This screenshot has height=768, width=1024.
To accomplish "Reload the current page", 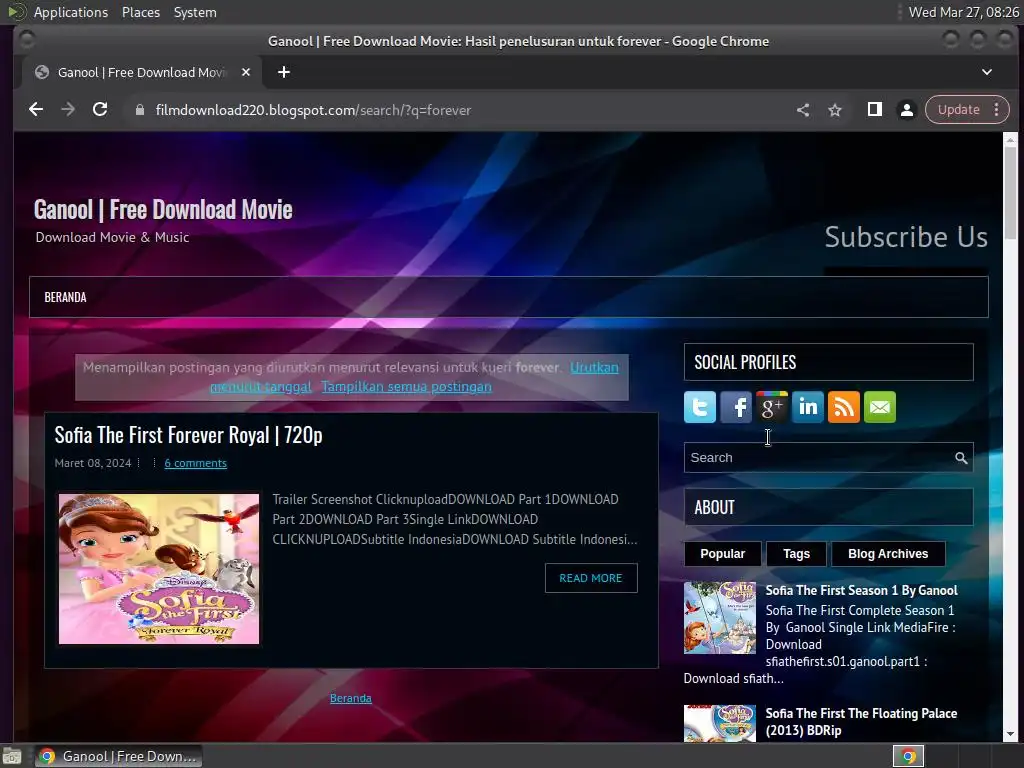I will 100,110.
